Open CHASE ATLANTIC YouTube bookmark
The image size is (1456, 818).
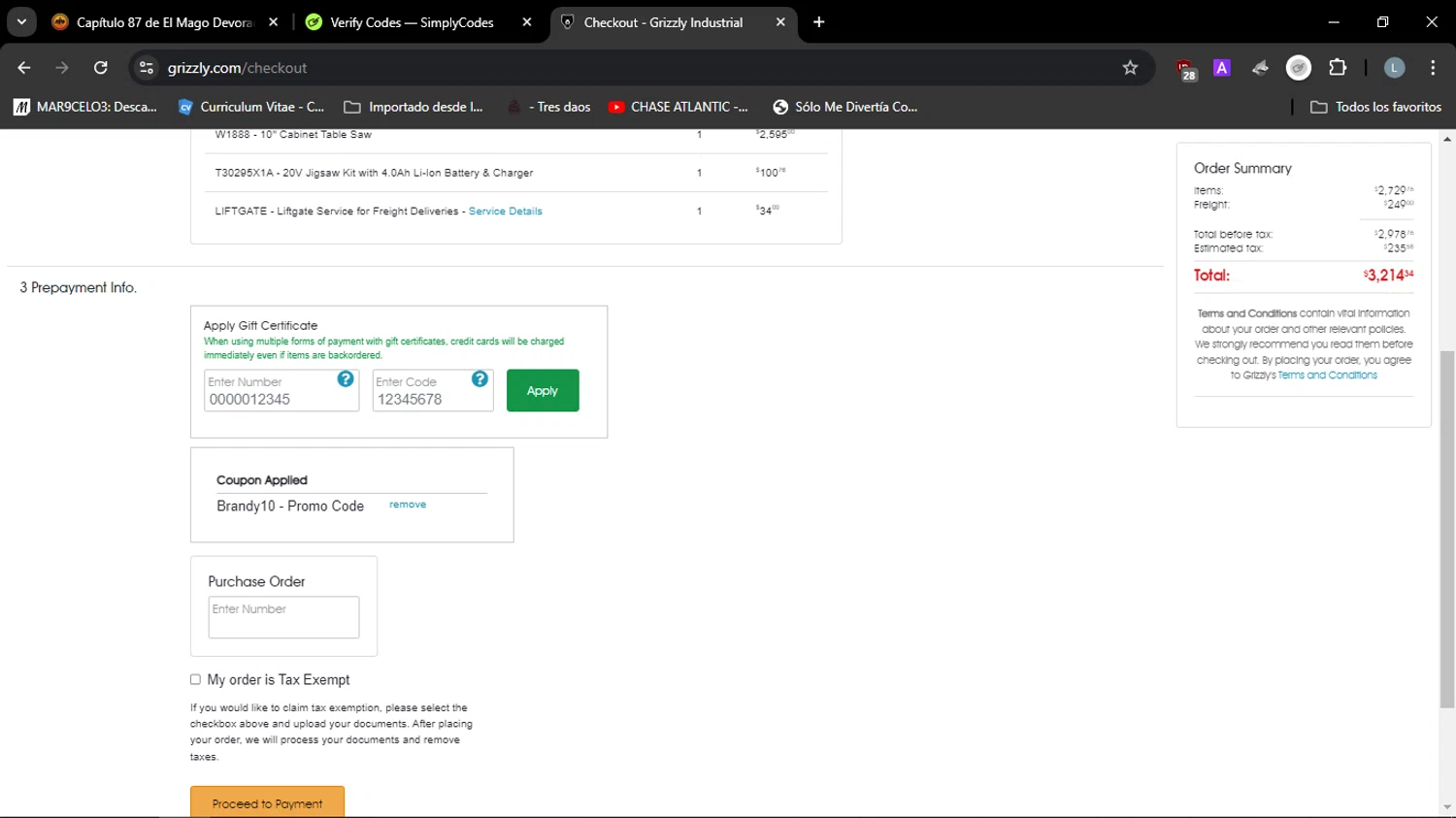pos(678,107)
